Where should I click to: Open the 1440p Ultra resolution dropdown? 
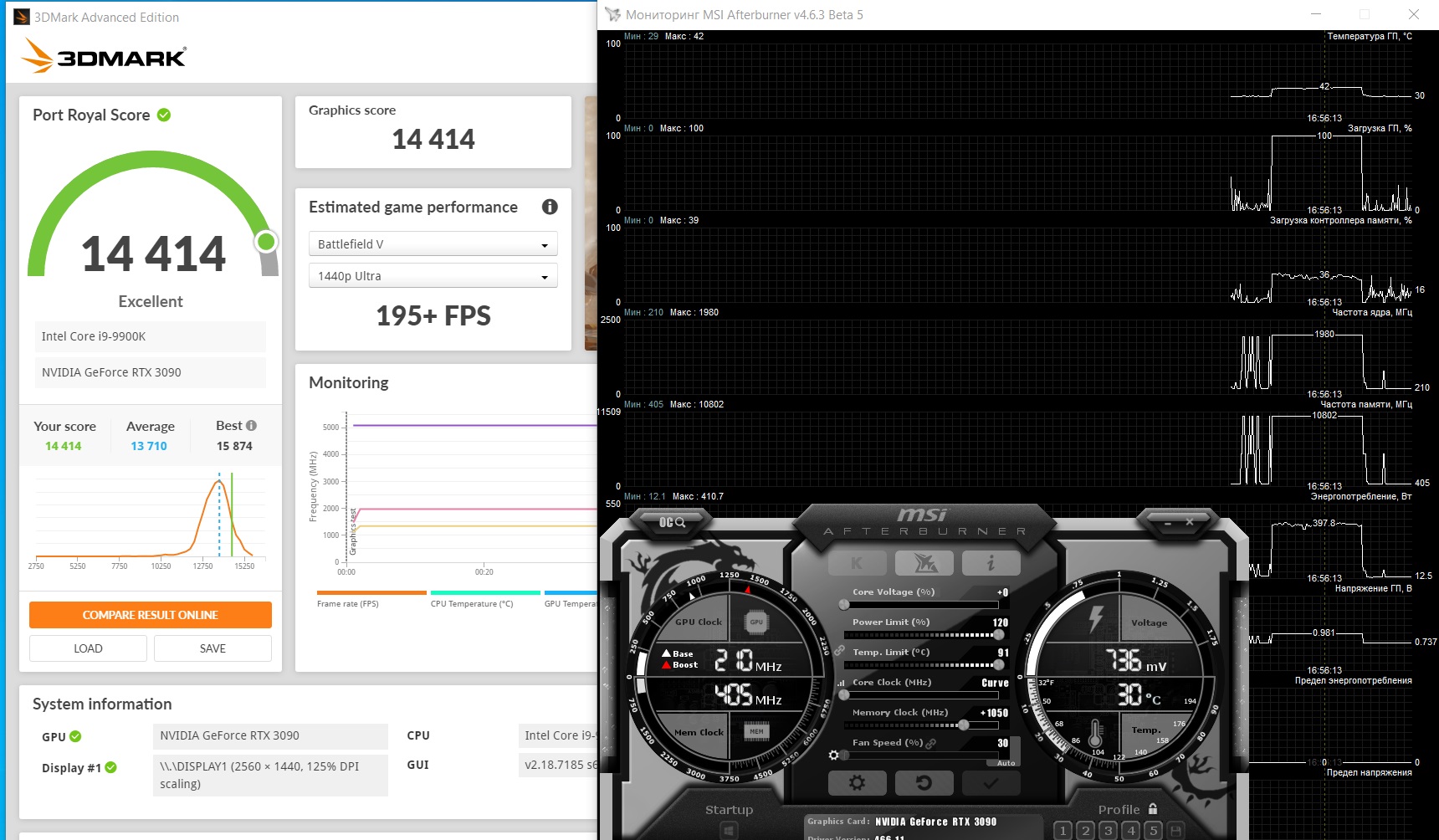click(433, 276)
